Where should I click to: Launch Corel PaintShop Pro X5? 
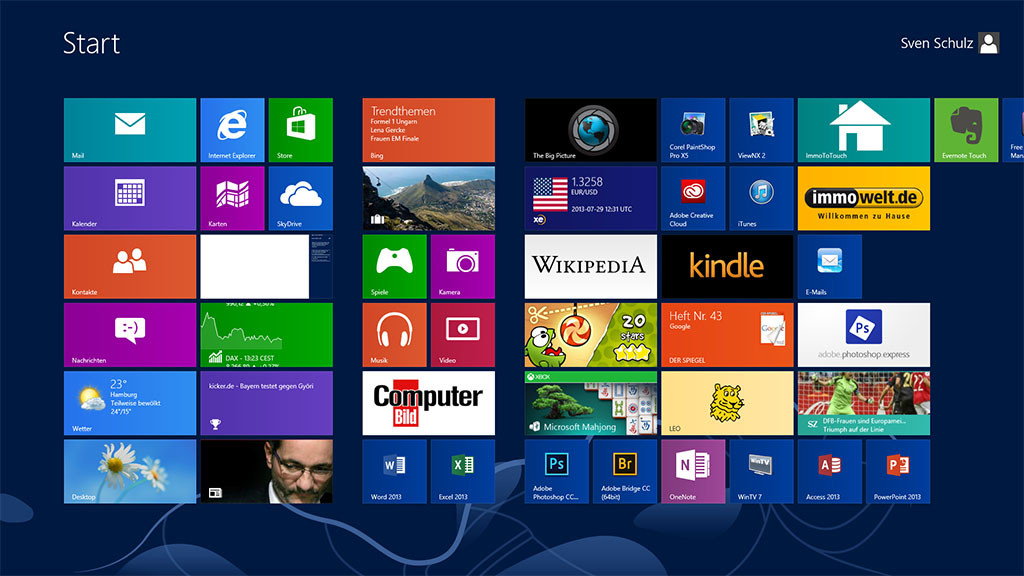pyautogui.click(x=693, y=130)
